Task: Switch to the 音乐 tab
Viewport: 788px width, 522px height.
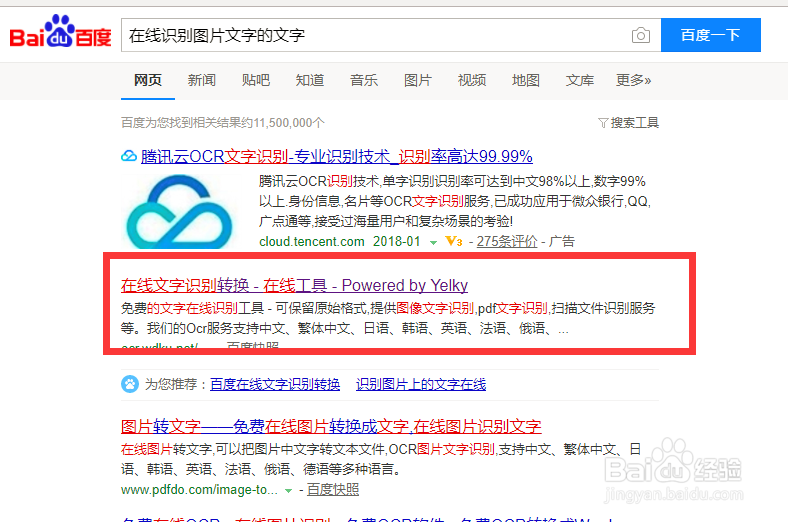Action: tap(364, 80)
